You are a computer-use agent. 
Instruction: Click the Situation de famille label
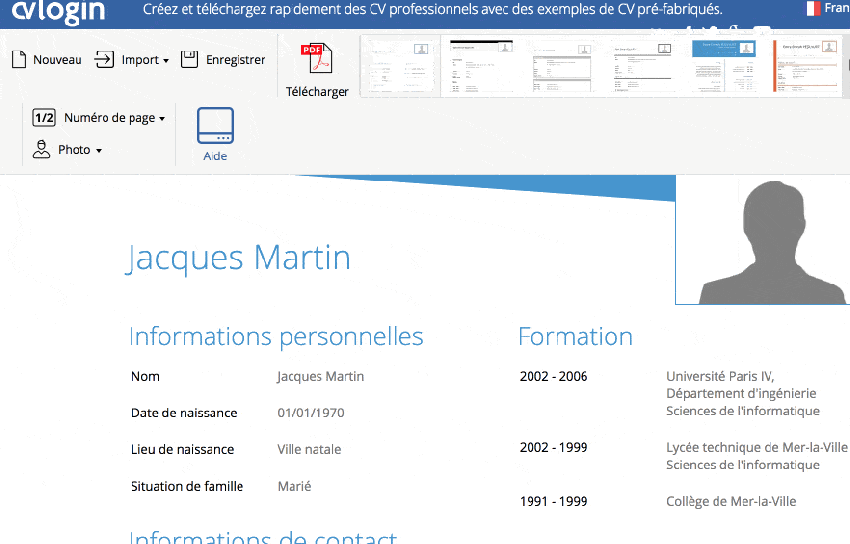coord(187,486)
